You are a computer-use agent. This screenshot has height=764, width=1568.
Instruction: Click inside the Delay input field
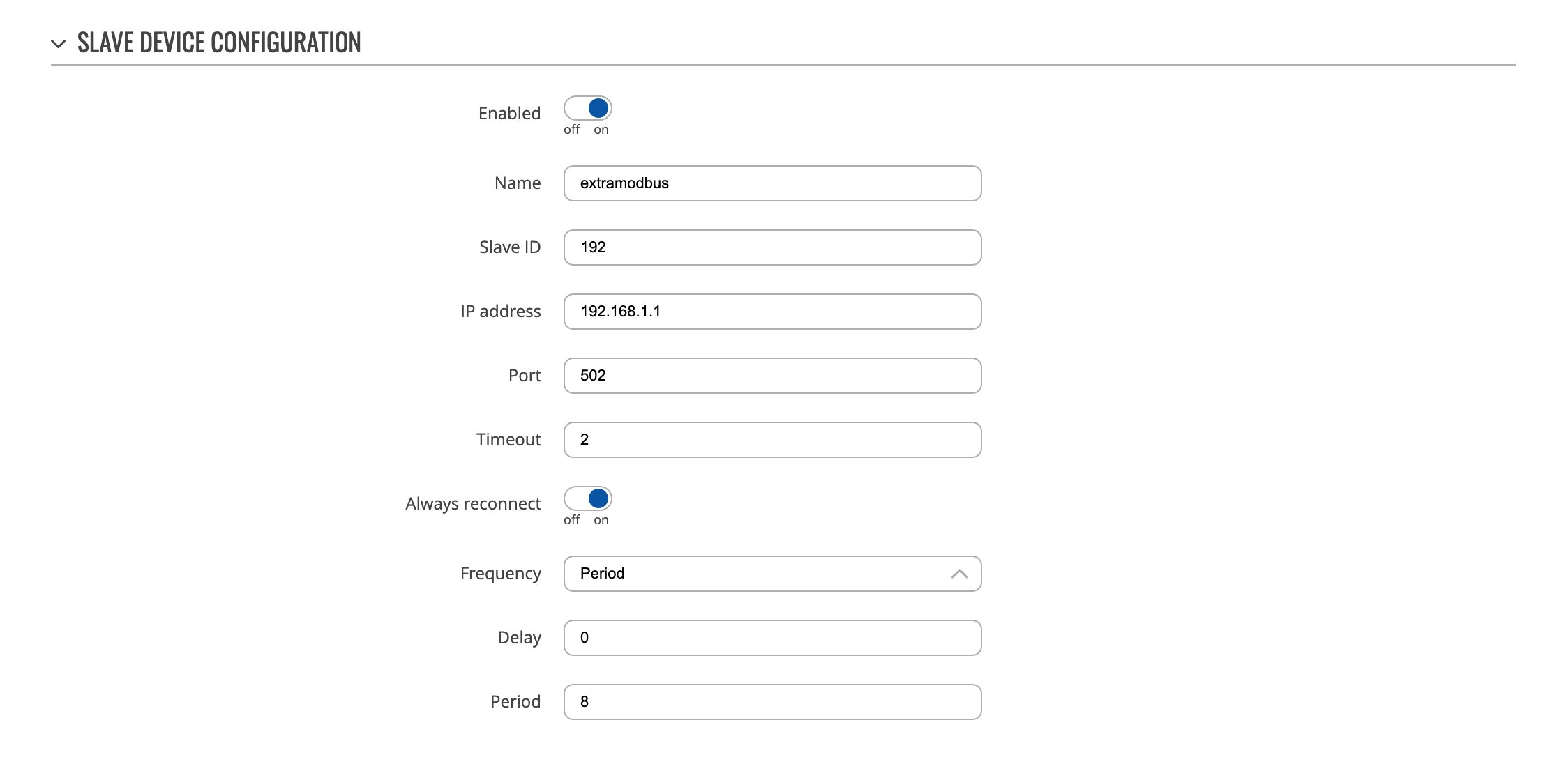772,637
